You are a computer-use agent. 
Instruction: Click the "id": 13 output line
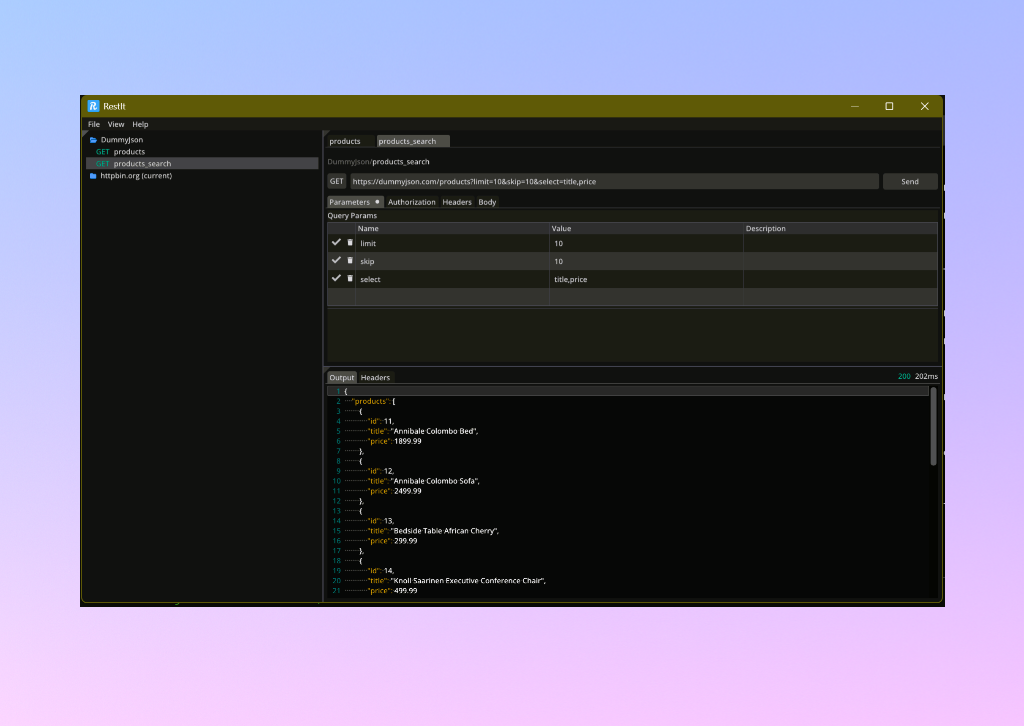click(x=381, y=521)
